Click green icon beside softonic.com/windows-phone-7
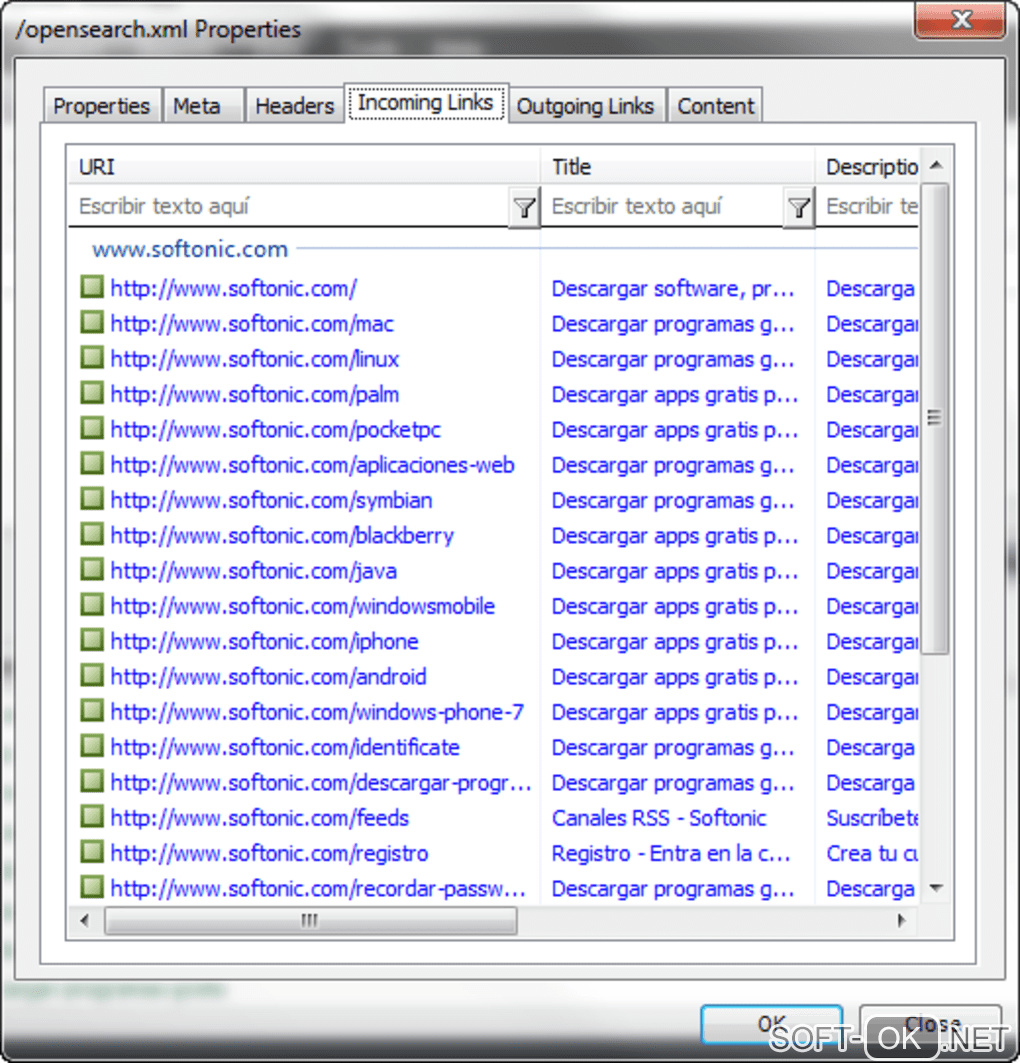 click(x=91, y=710)
